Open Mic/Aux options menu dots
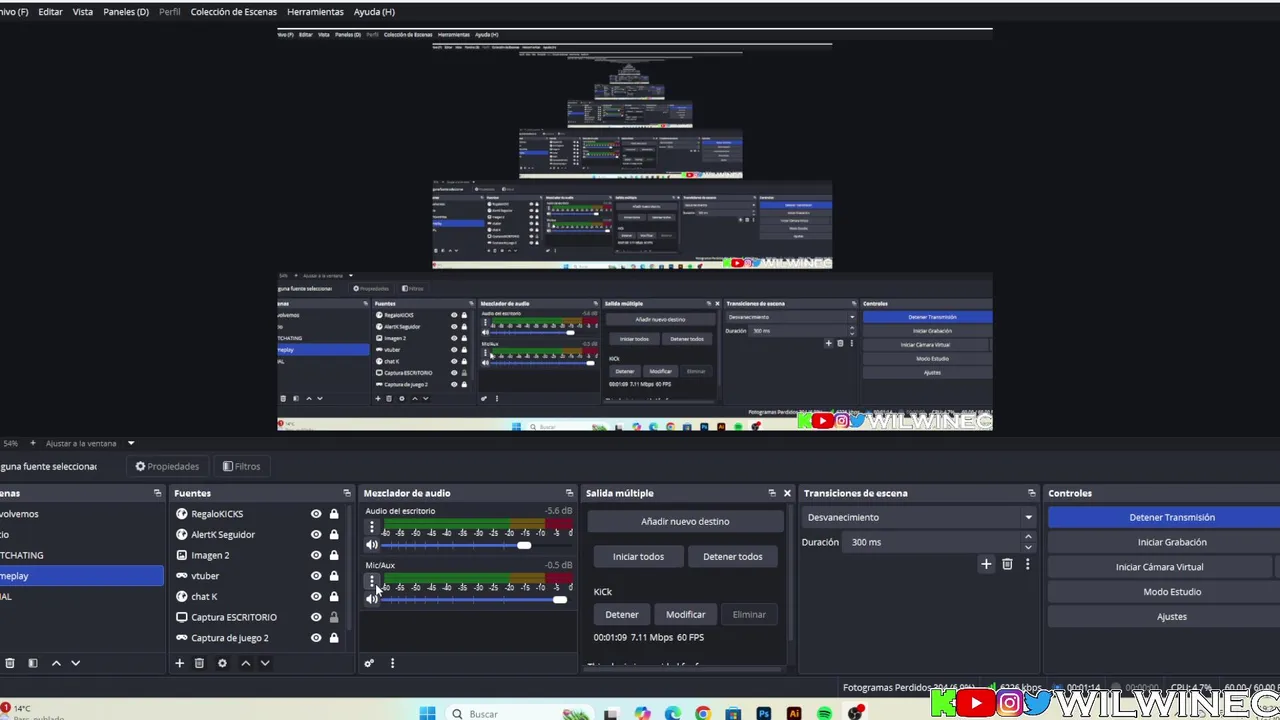The width and height of the screenshot is (1280, 720). click(x=372, y=581)
